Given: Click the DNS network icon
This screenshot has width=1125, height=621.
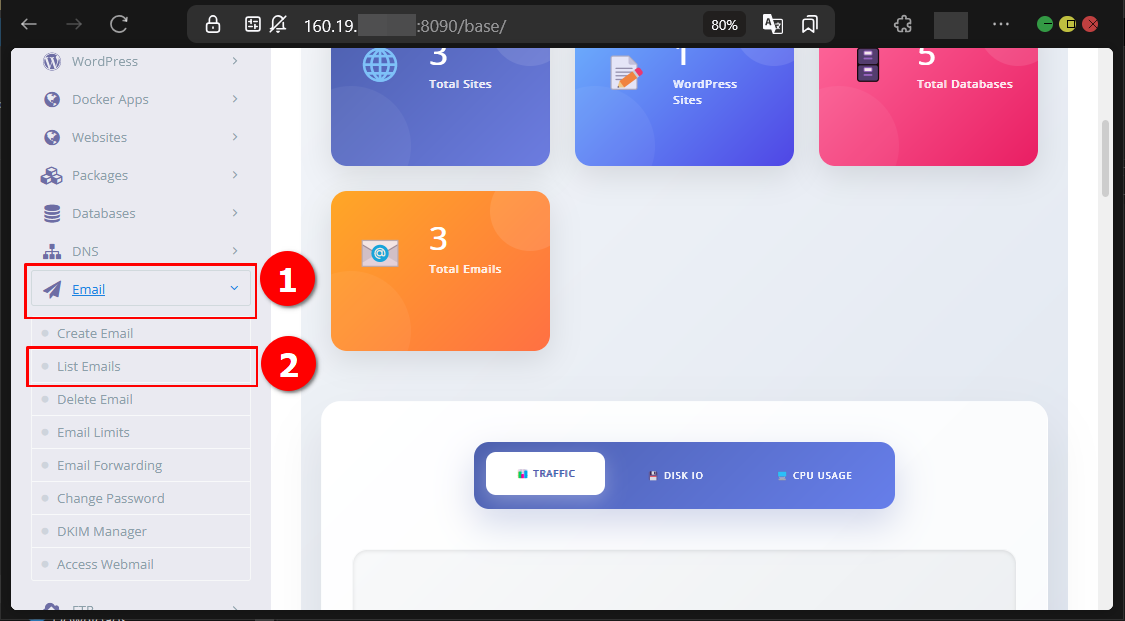Looking at the screenshot, I should (x=52, y=252).
